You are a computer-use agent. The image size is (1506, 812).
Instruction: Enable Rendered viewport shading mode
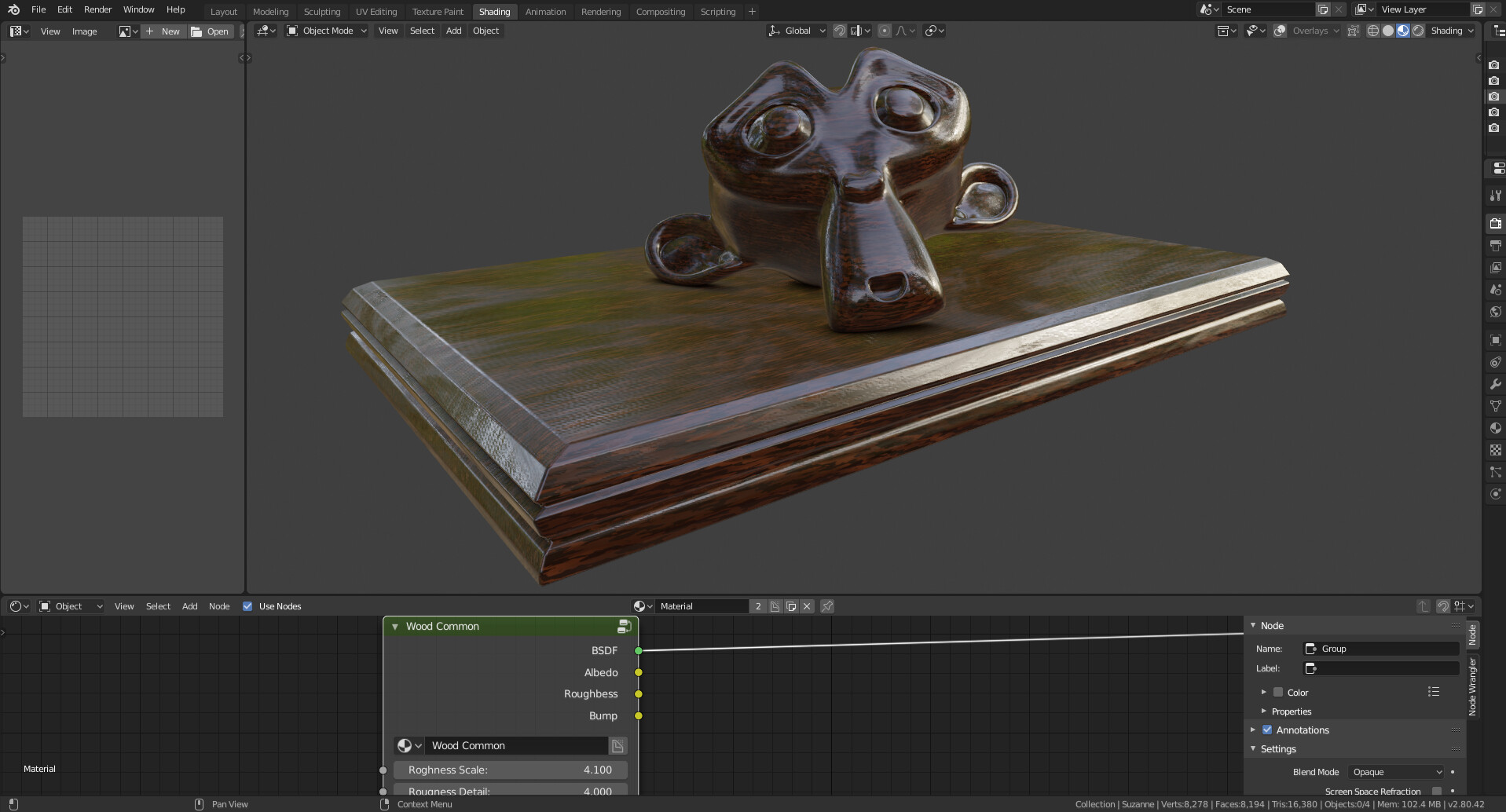point(1418,31)
